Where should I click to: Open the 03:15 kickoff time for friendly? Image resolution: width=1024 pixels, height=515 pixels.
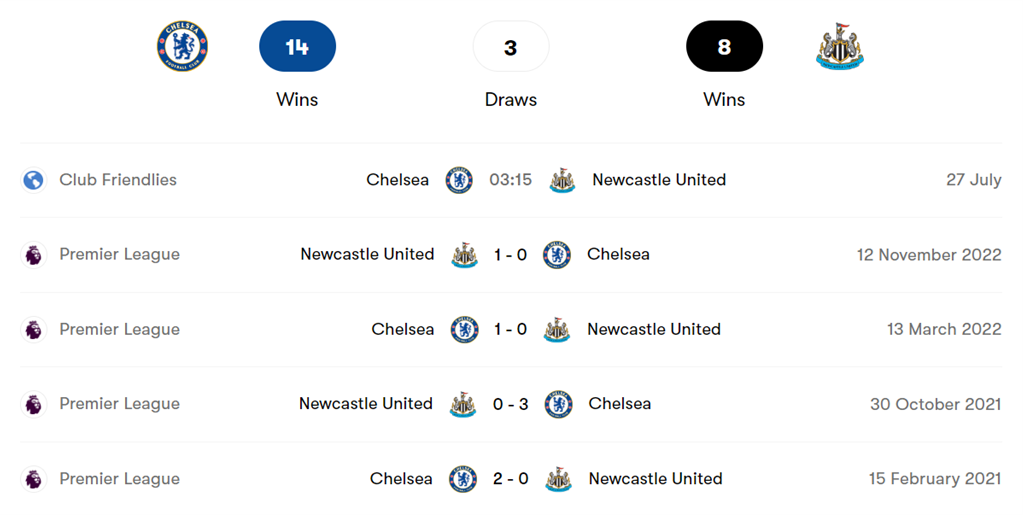point(510,180)
